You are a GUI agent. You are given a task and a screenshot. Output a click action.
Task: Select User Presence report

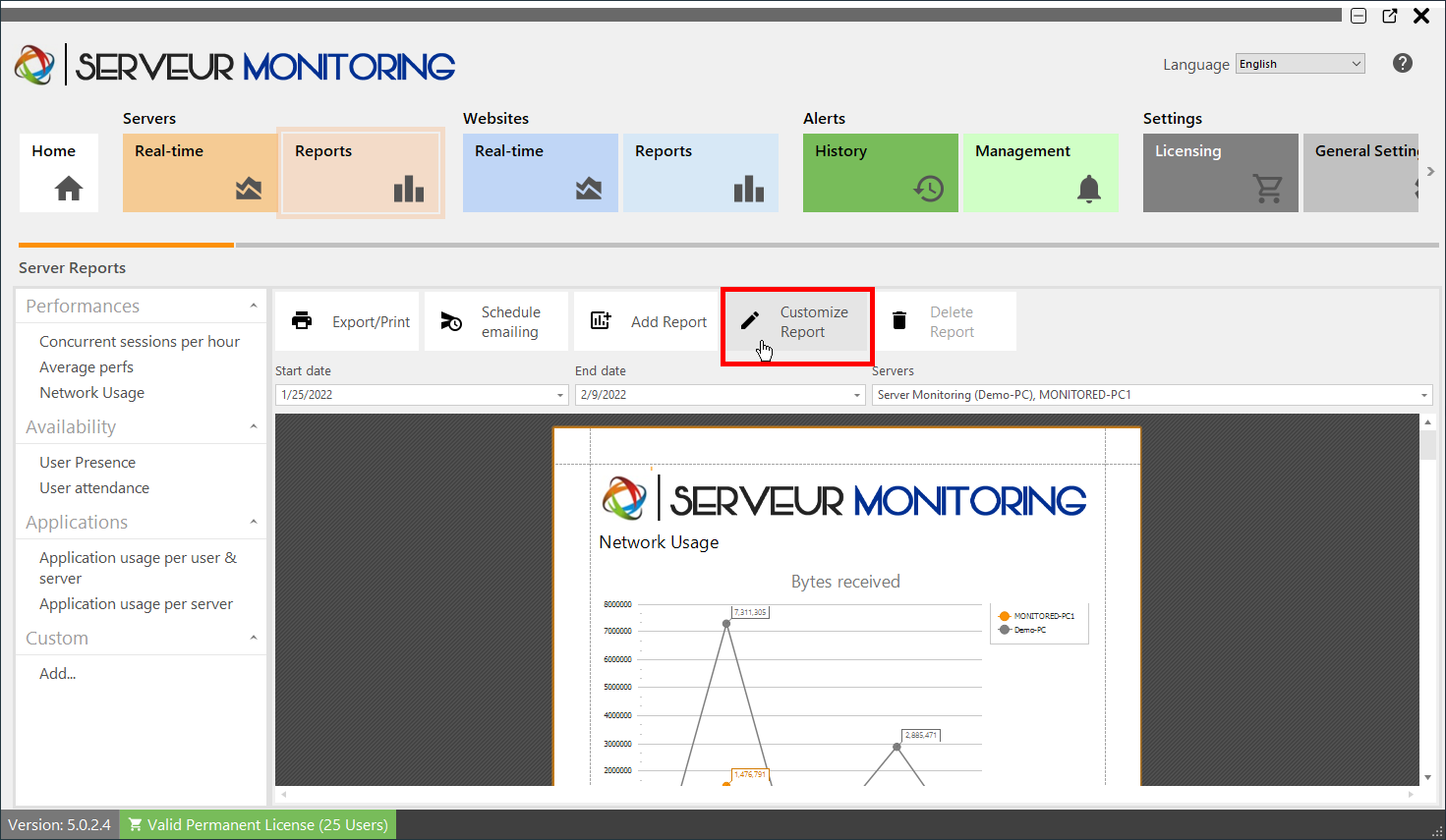pos(87,462)
